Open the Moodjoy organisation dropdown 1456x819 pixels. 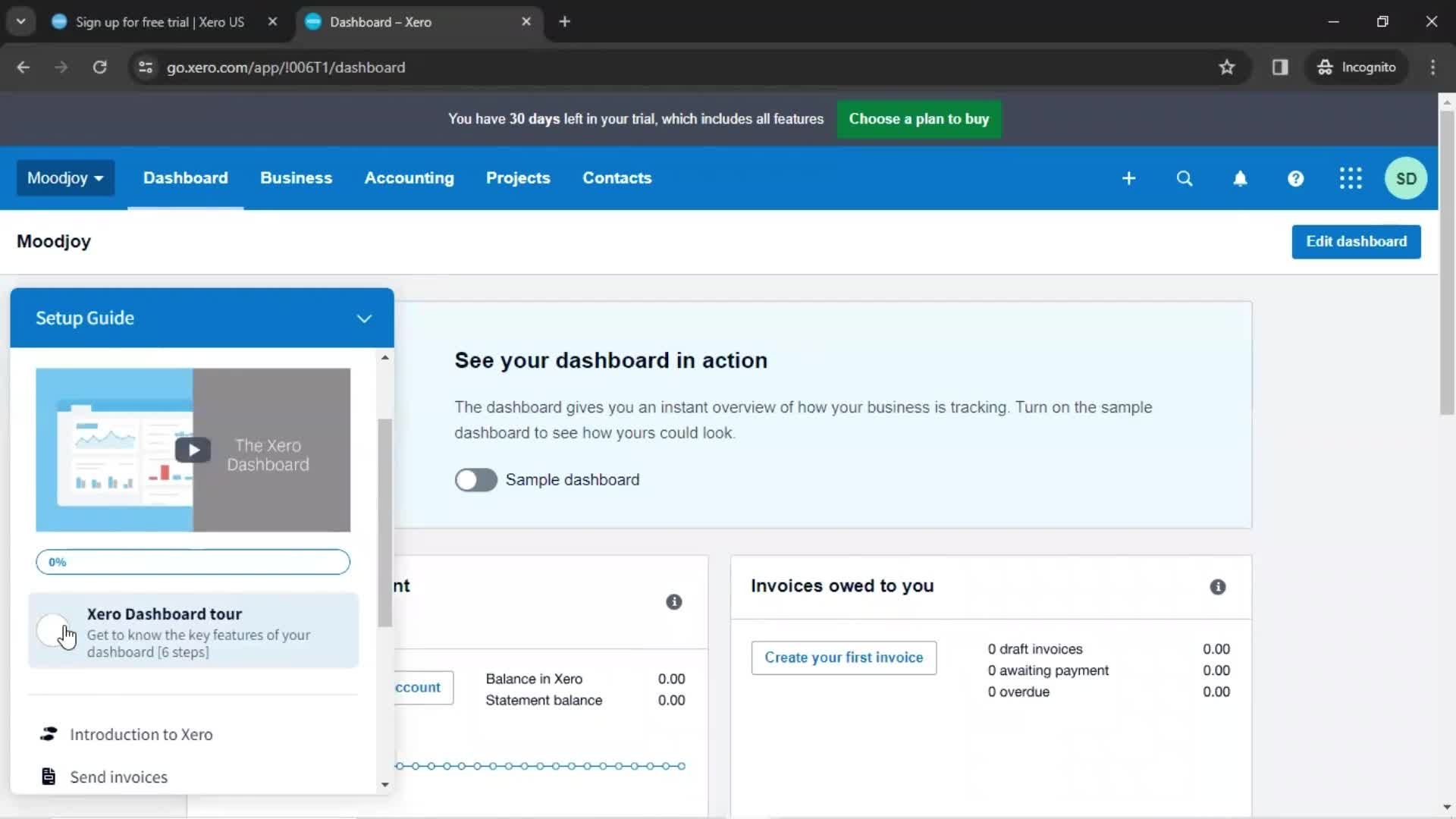[x=65, y=178]
